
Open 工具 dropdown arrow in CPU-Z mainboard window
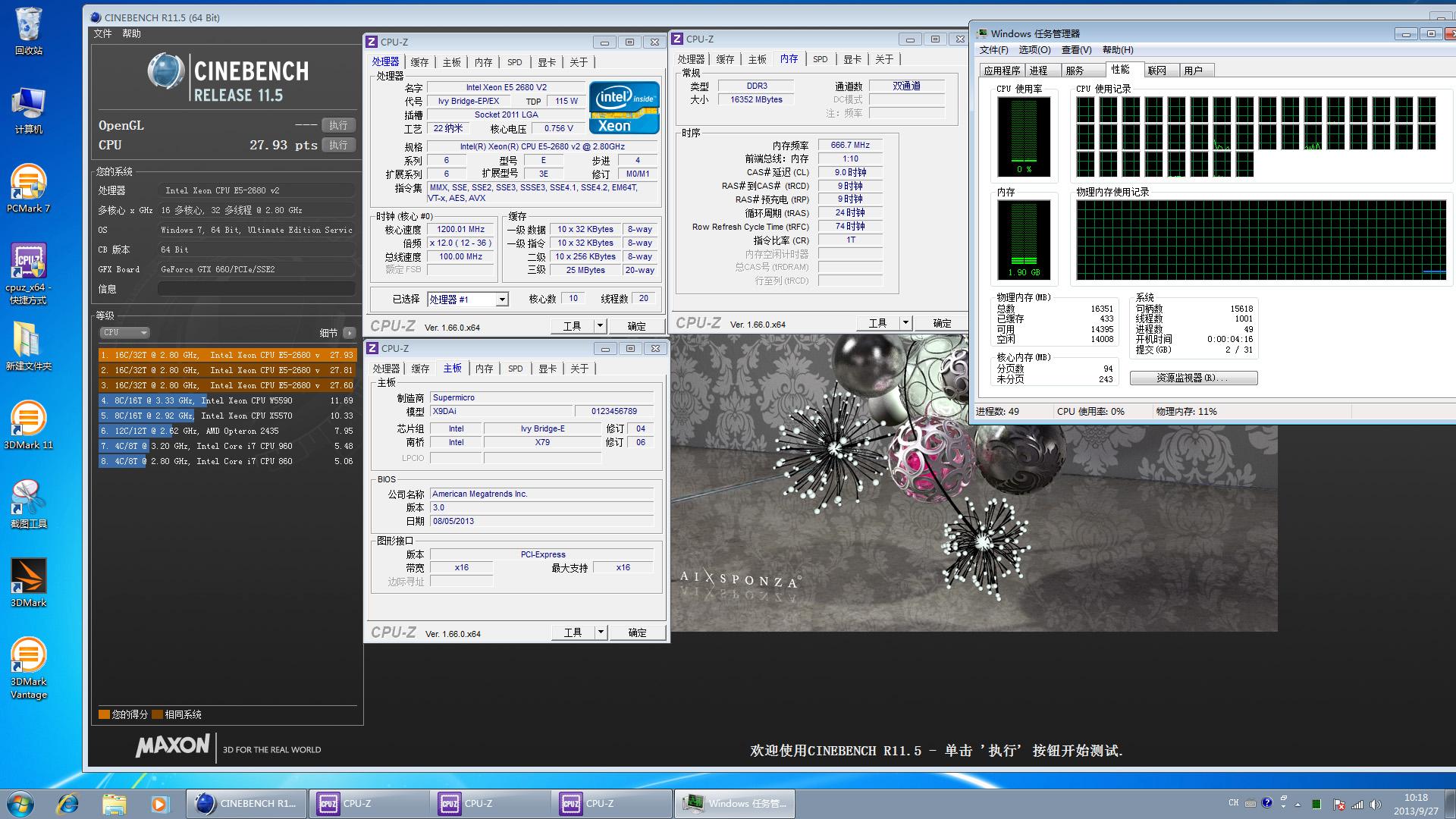point(601,632)
